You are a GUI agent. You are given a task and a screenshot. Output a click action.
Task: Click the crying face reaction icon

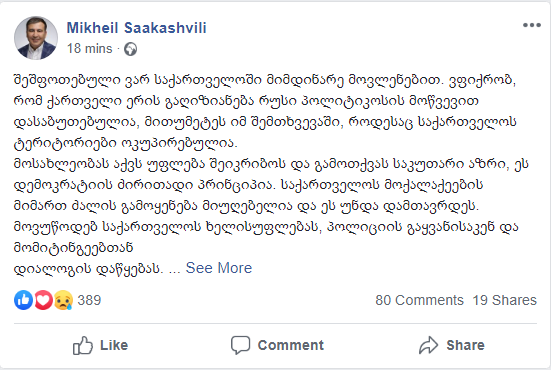click(63, 300)
